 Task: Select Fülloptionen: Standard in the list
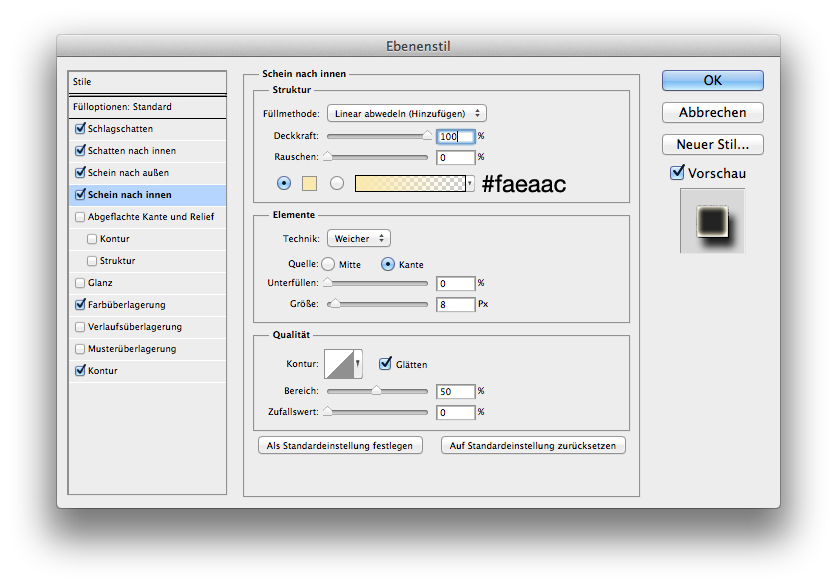click(x=147, y=107)
